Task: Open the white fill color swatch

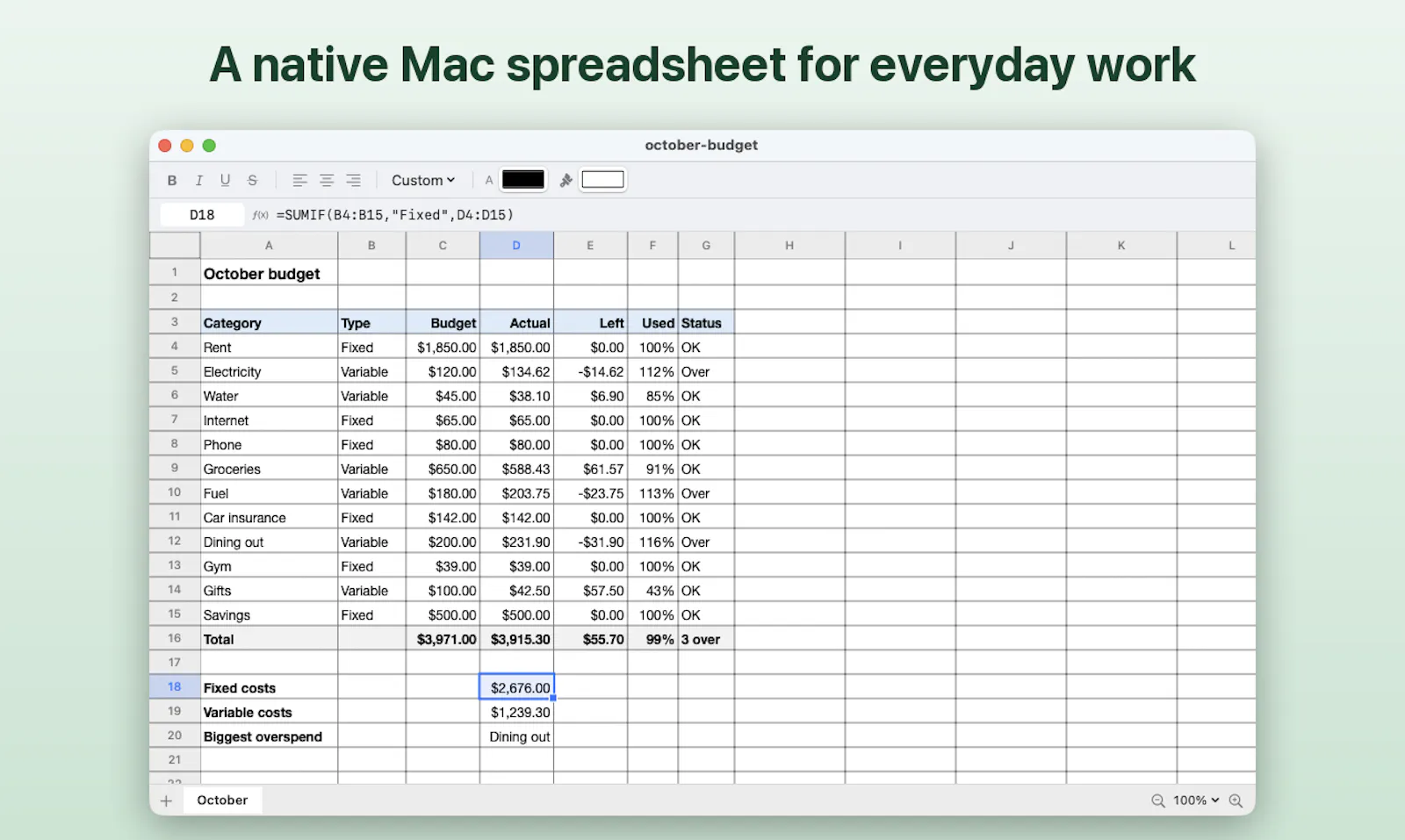Action: (x=602, y=180)
